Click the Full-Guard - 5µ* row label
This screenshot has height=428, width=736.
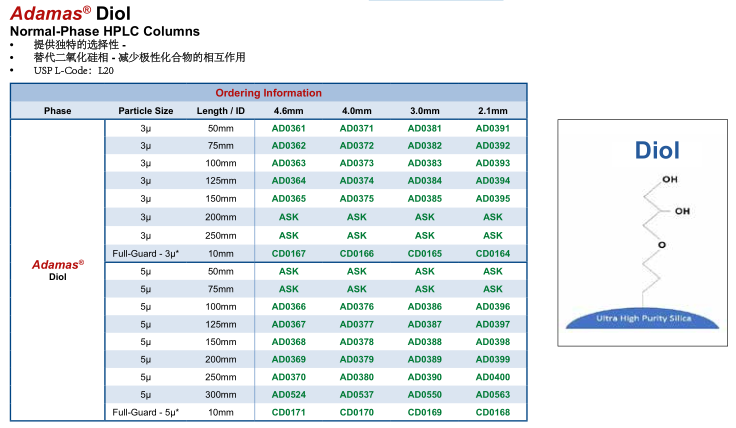tap(146, 413)
